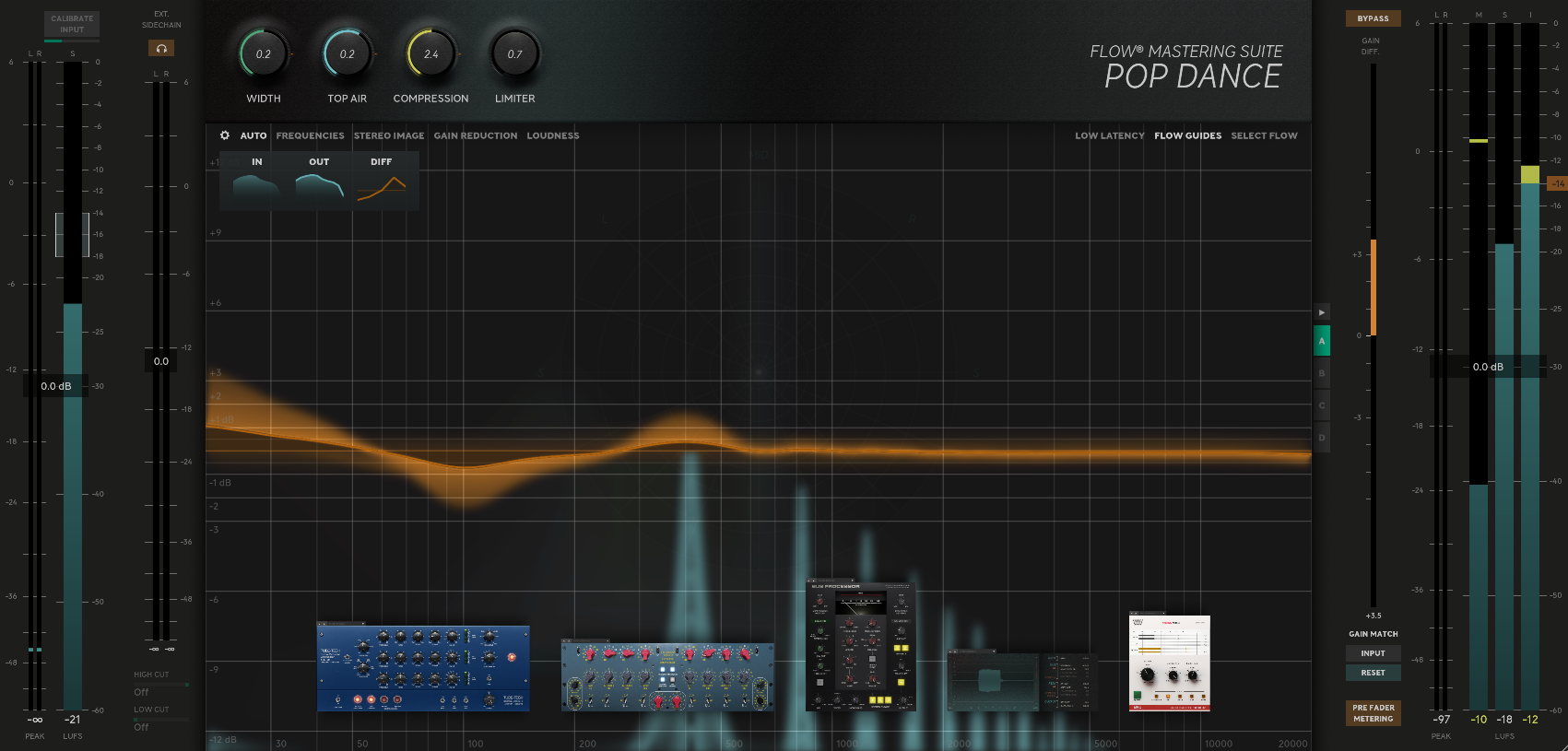1568x751 pixels.
Task: Open the black Bus Processor module
Action: pos(861,646)
